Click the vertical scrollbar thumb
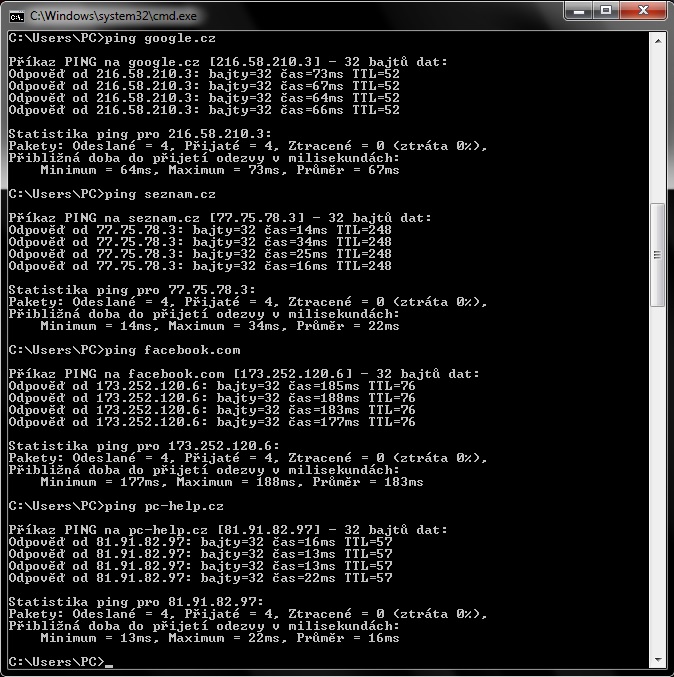The image size is (674, 677). 658,255
